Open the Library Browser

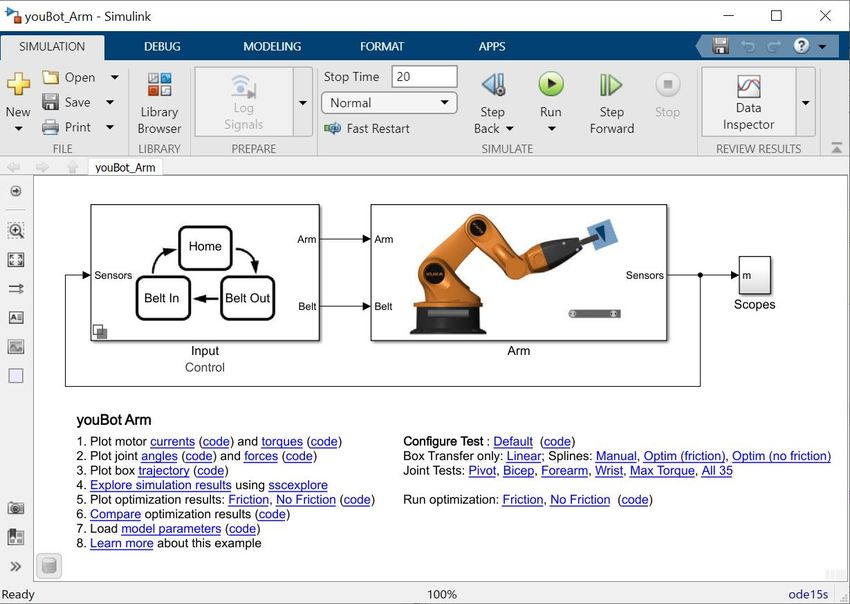coord(159,104)
